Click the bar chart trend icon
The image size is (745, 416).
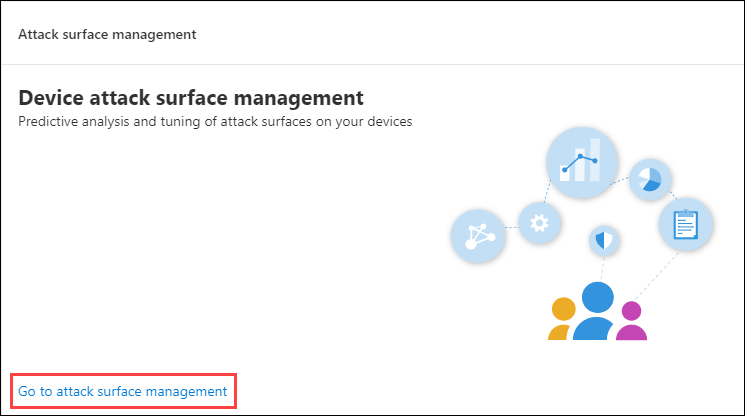click(x=582, y=162)
